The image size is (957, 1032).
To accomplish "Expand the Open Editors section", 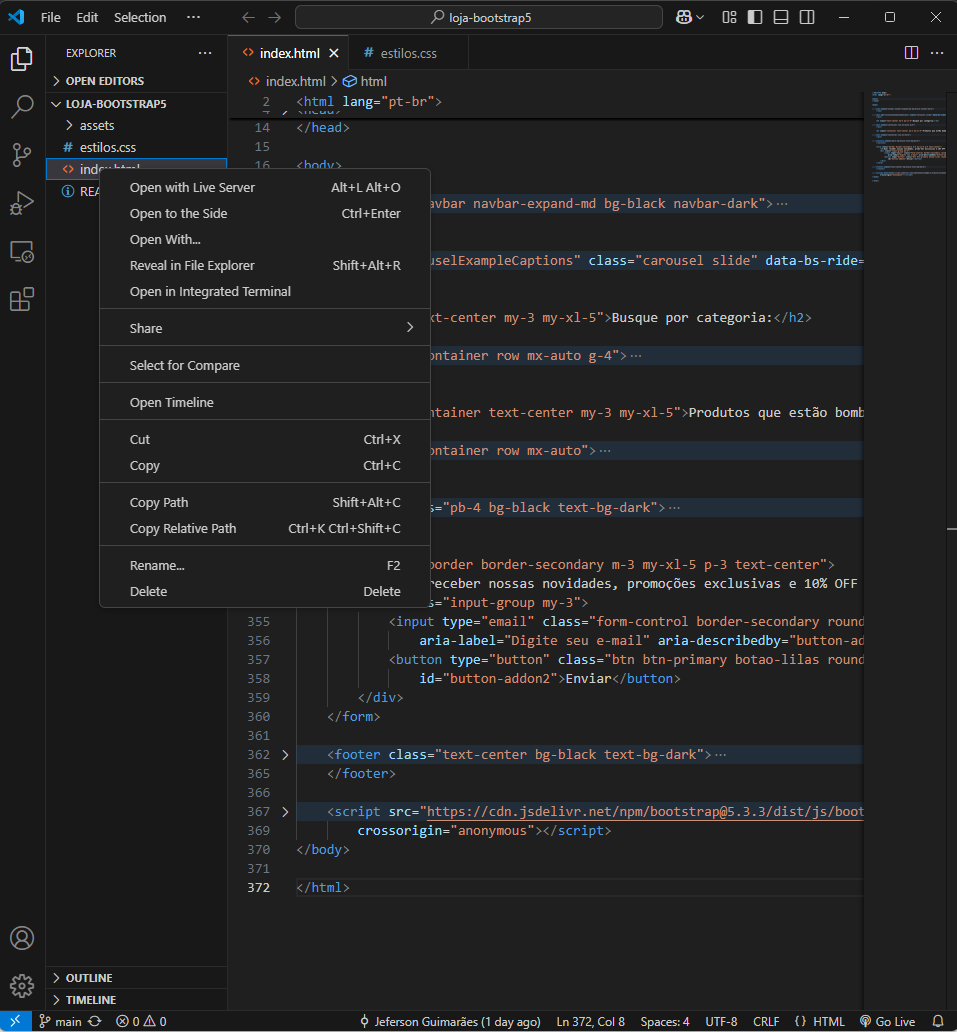I will click(136, 81).
